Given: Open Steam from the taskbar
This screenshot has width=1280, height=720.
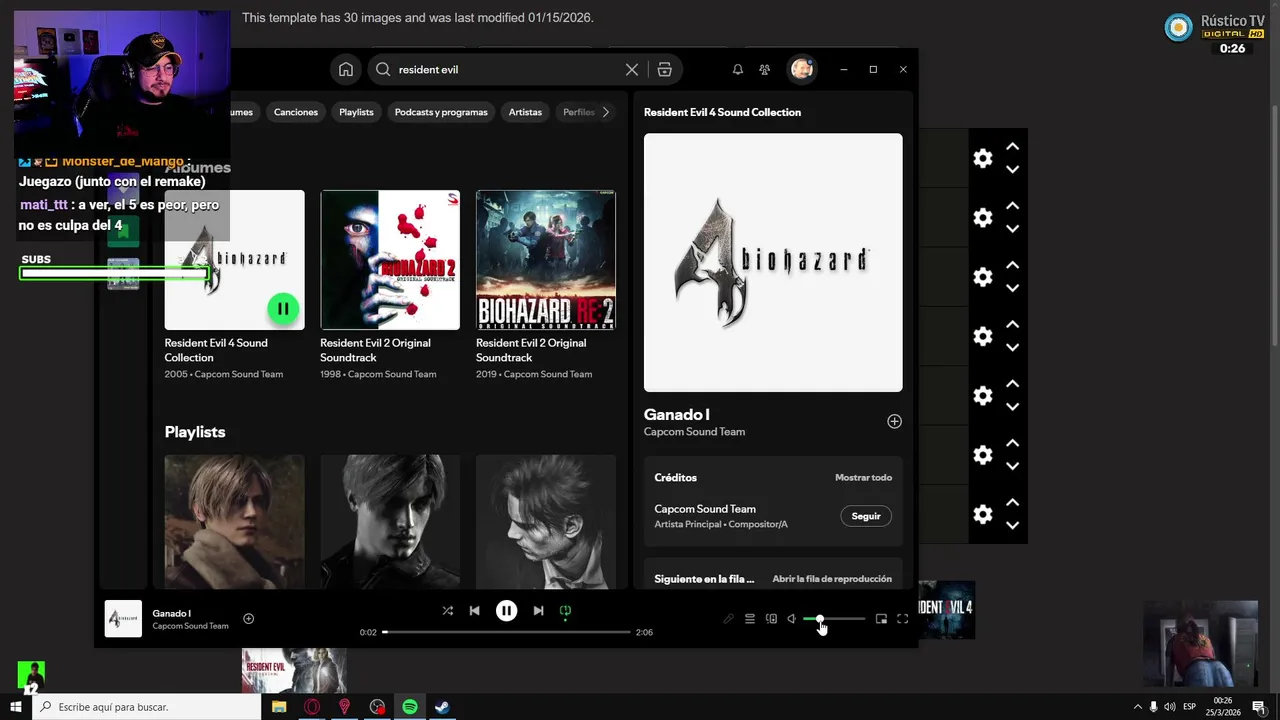Looking at the screenshot, I should point(442,707).
